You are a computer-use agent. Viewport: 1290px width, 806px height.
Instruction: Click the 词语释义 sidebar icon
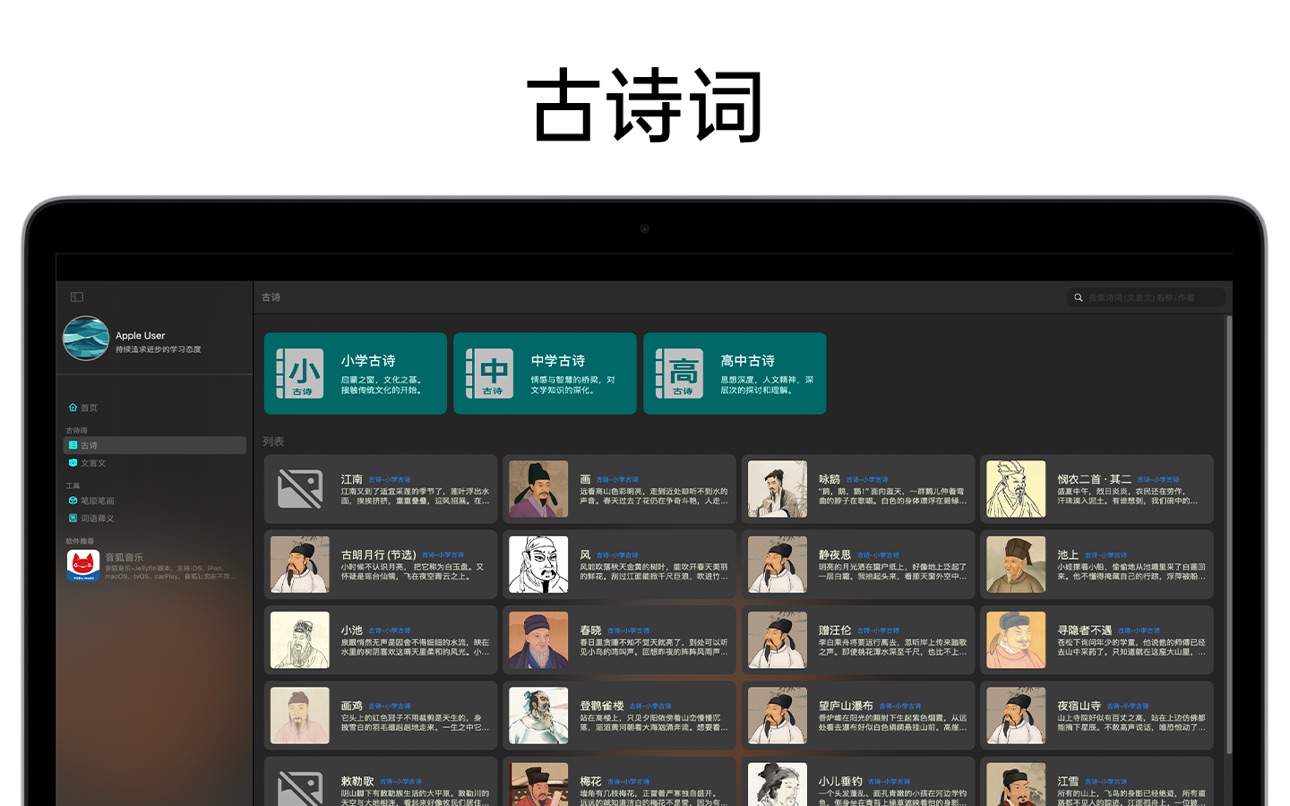[73, 518]
